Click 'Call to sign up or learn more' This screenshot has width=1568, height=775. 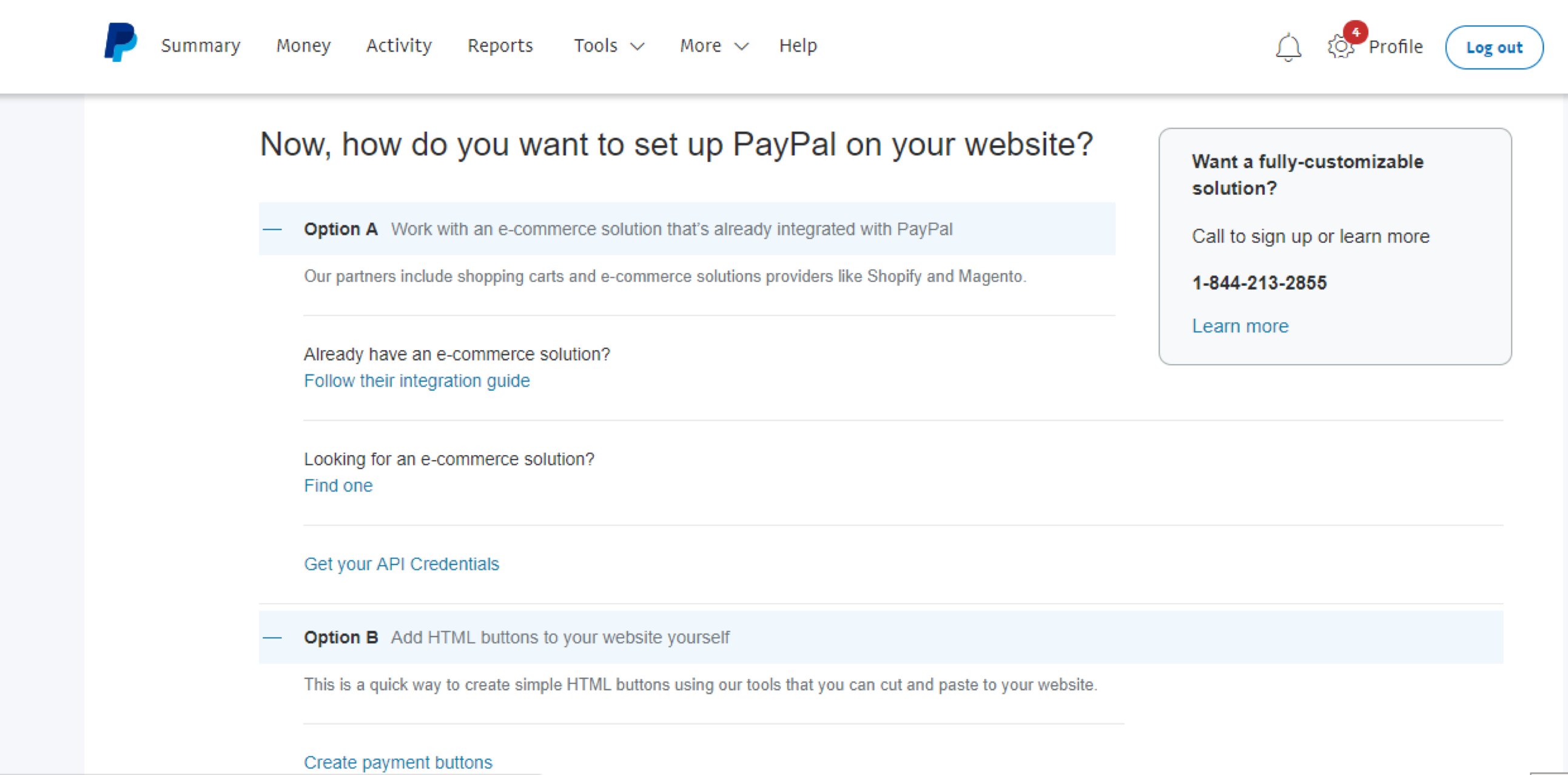click(x=1311, y=236)
